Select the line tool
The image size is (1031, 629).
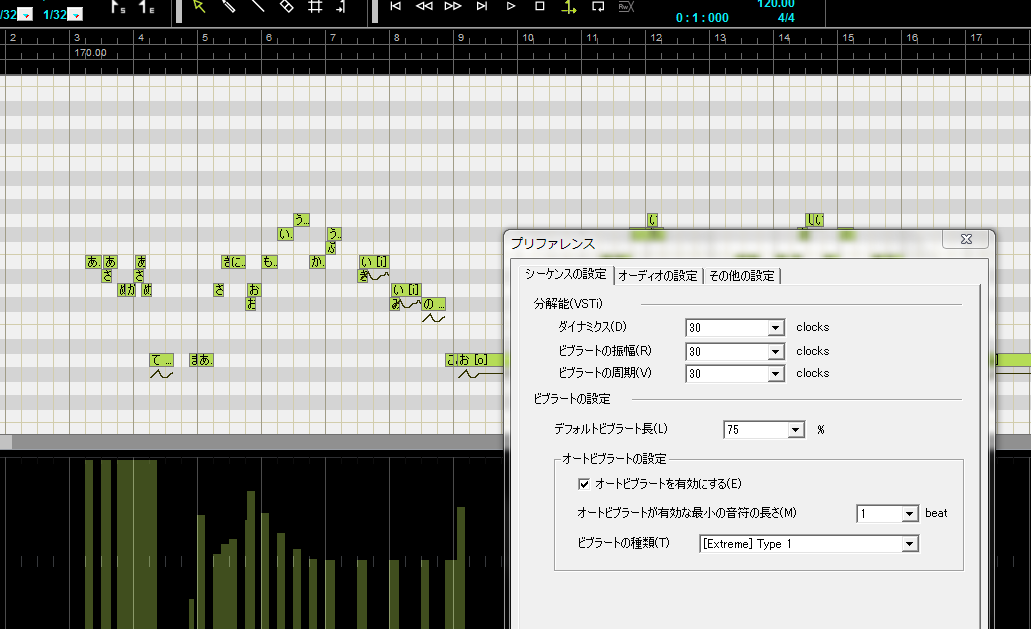(x=258, y=7)
